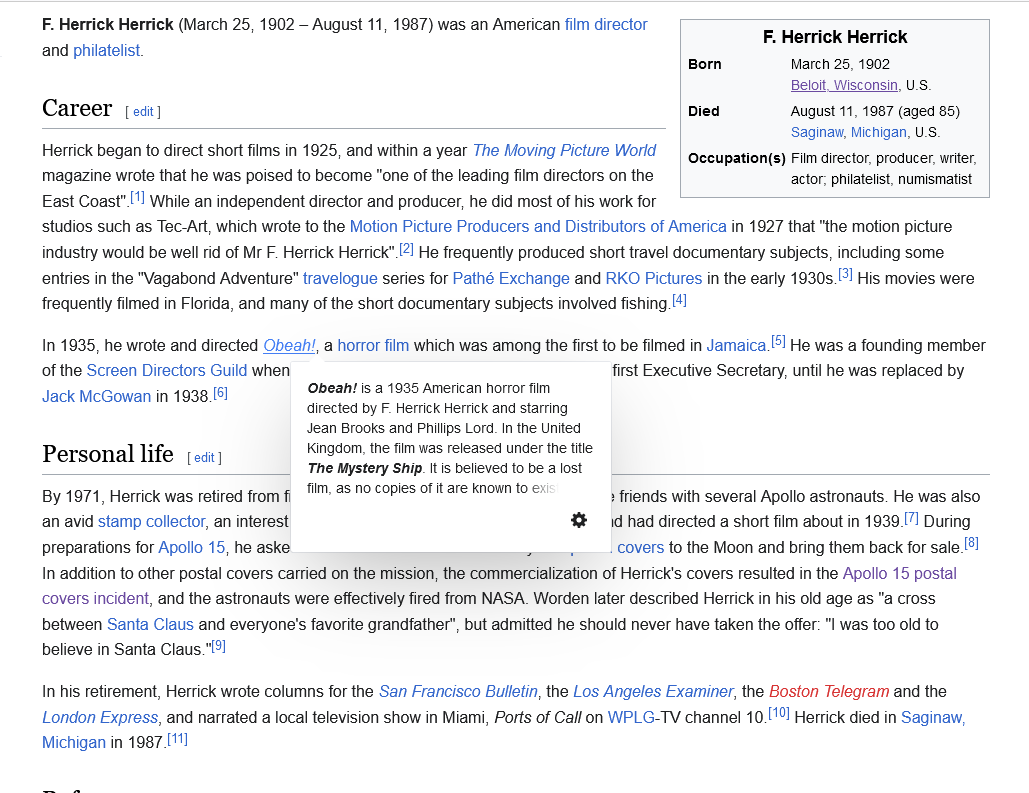Click 'Ports of Call' show title

(x=537, y=718)
